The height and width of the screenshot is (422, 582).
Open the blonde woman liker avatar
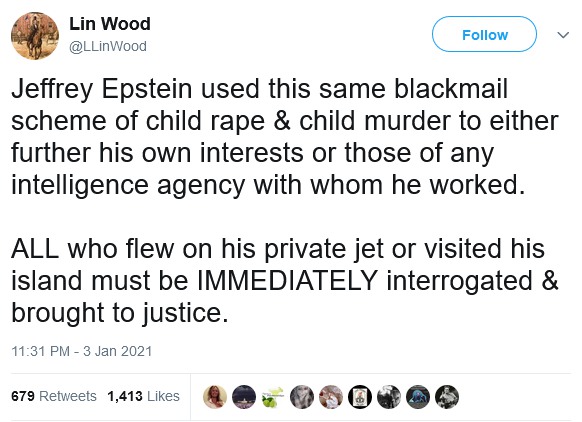tap(215, 397)
